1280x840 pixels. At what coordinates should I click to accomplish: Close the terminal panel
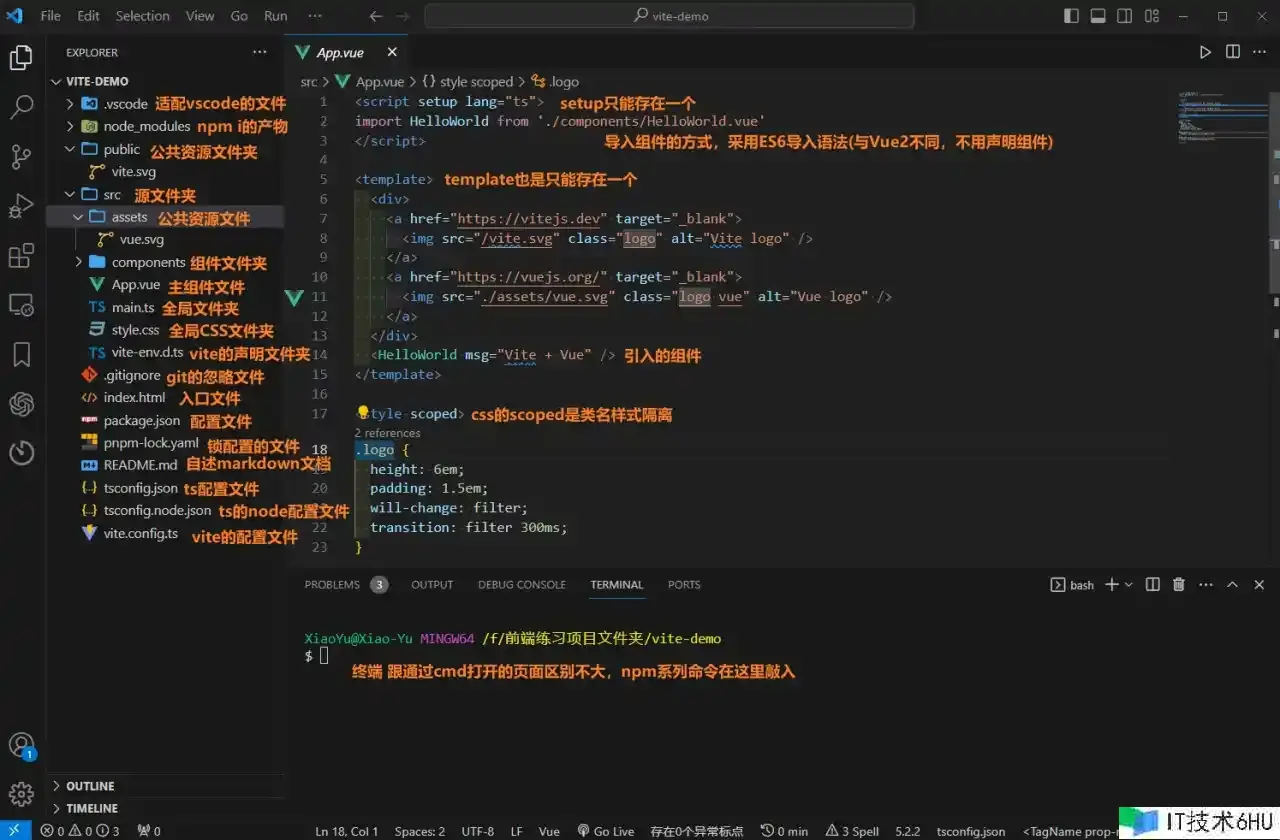point(1259,584)
